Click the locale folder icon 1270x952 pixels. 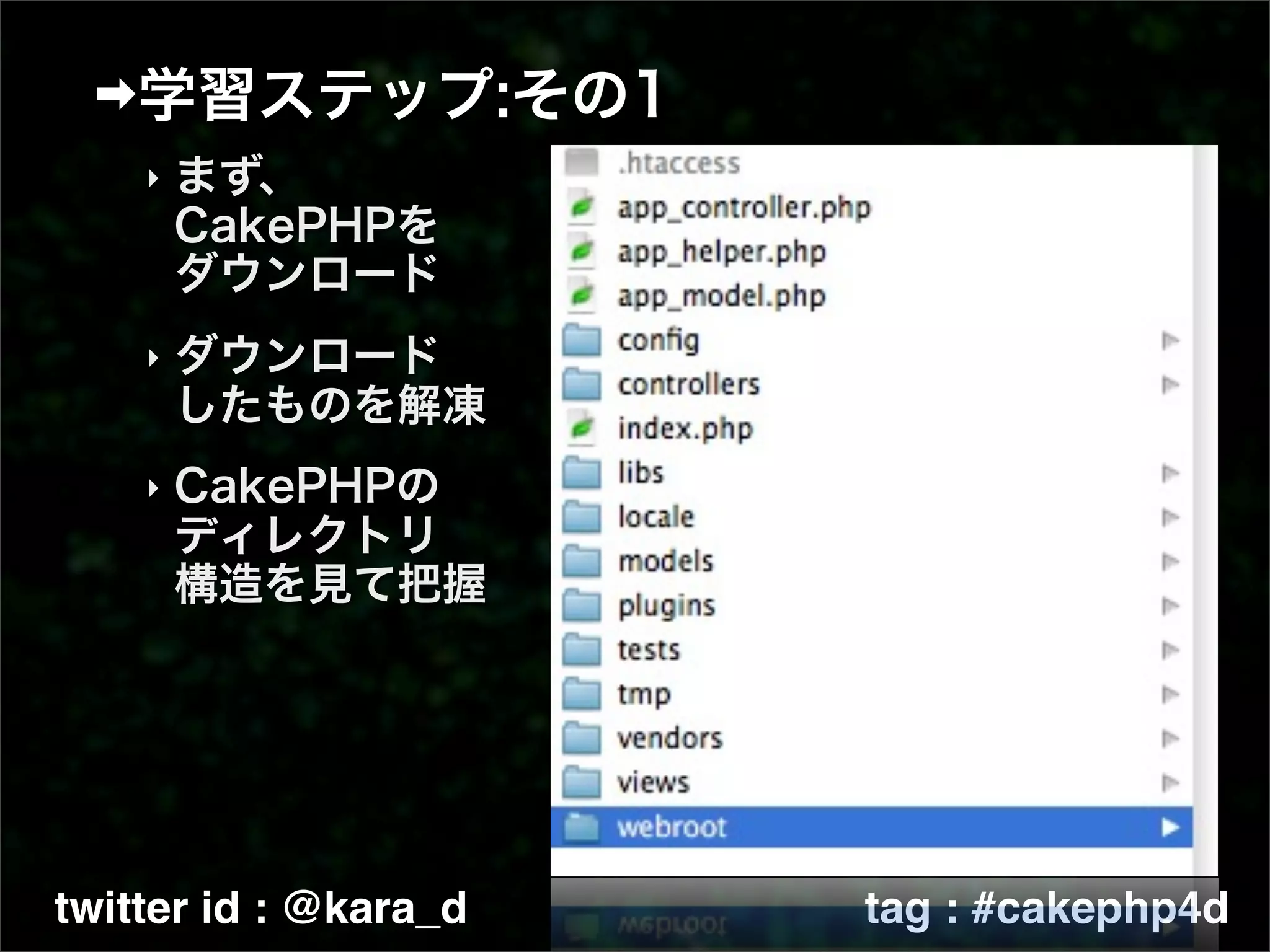click(x=582, y=517)
